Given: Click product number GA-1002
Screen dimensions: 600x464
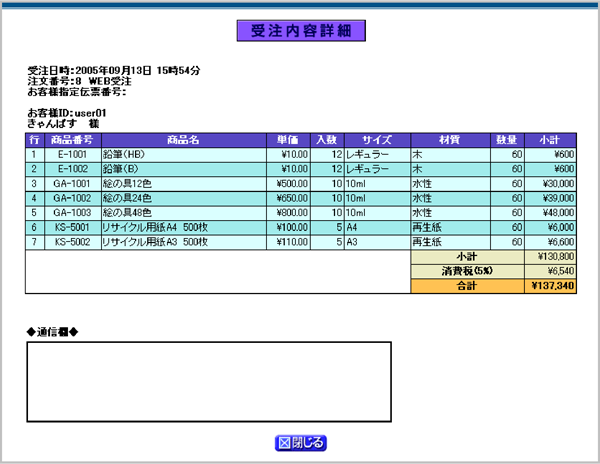Looking at the screenshot, I should (72, 198).
